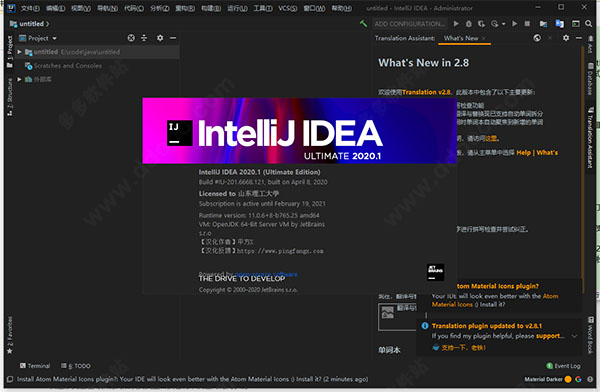Click the untitled breadcrumb in navigation bar
The height and width of the screenshot is (392, 600).
tap(31, 24)
